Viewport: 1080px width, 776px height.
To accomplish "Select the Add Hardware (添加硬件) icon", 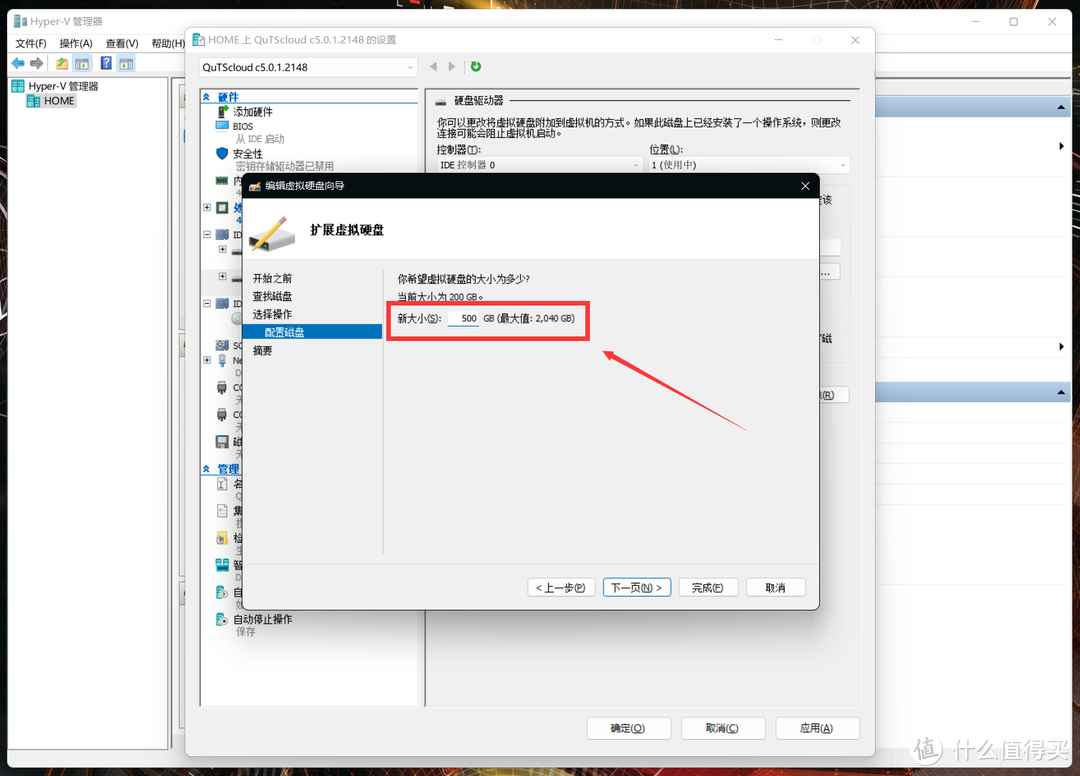I will (222, 112).
